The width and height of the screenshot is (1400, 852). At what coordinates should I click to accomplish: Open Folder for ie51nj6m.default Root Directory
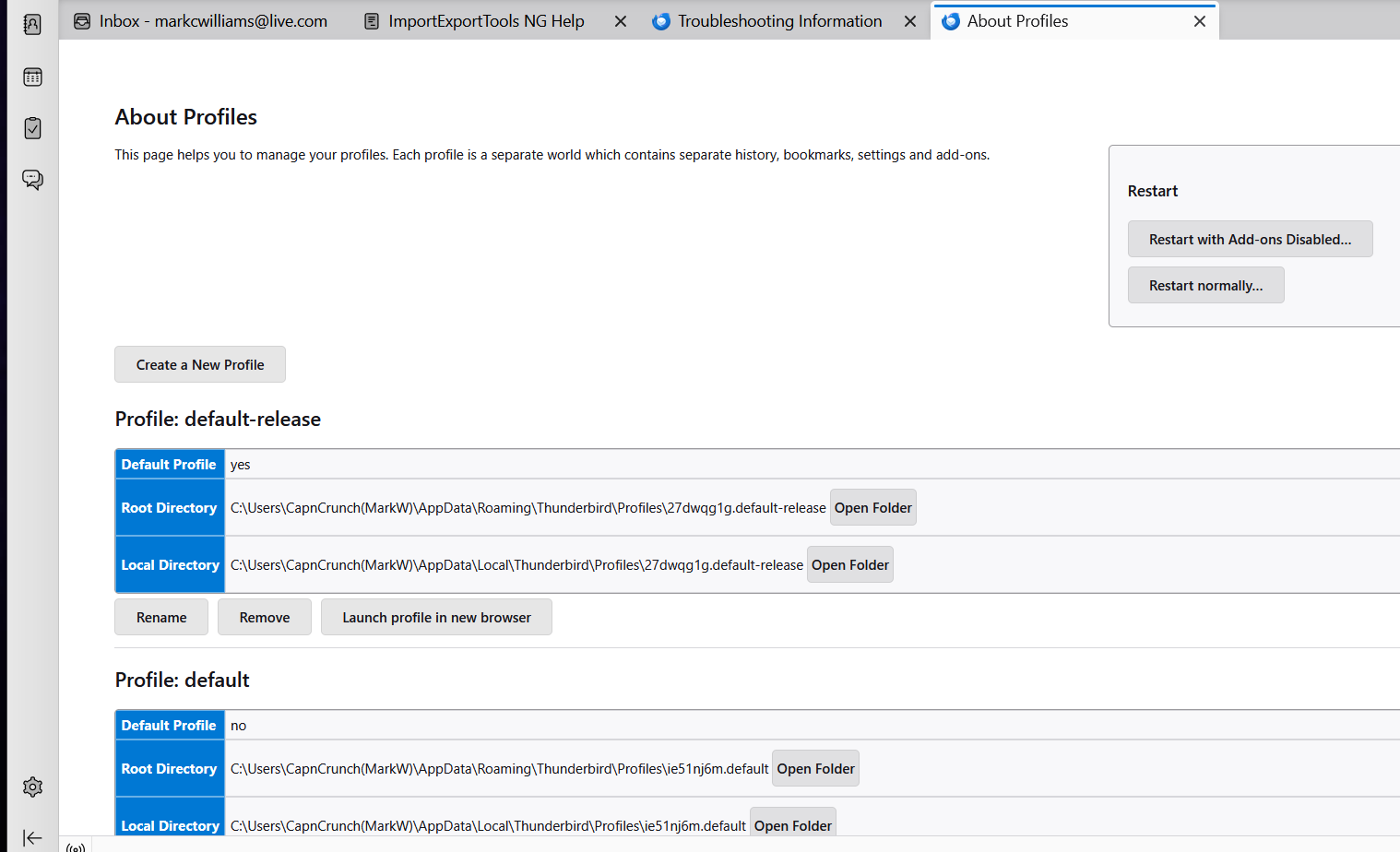[815, 768]
